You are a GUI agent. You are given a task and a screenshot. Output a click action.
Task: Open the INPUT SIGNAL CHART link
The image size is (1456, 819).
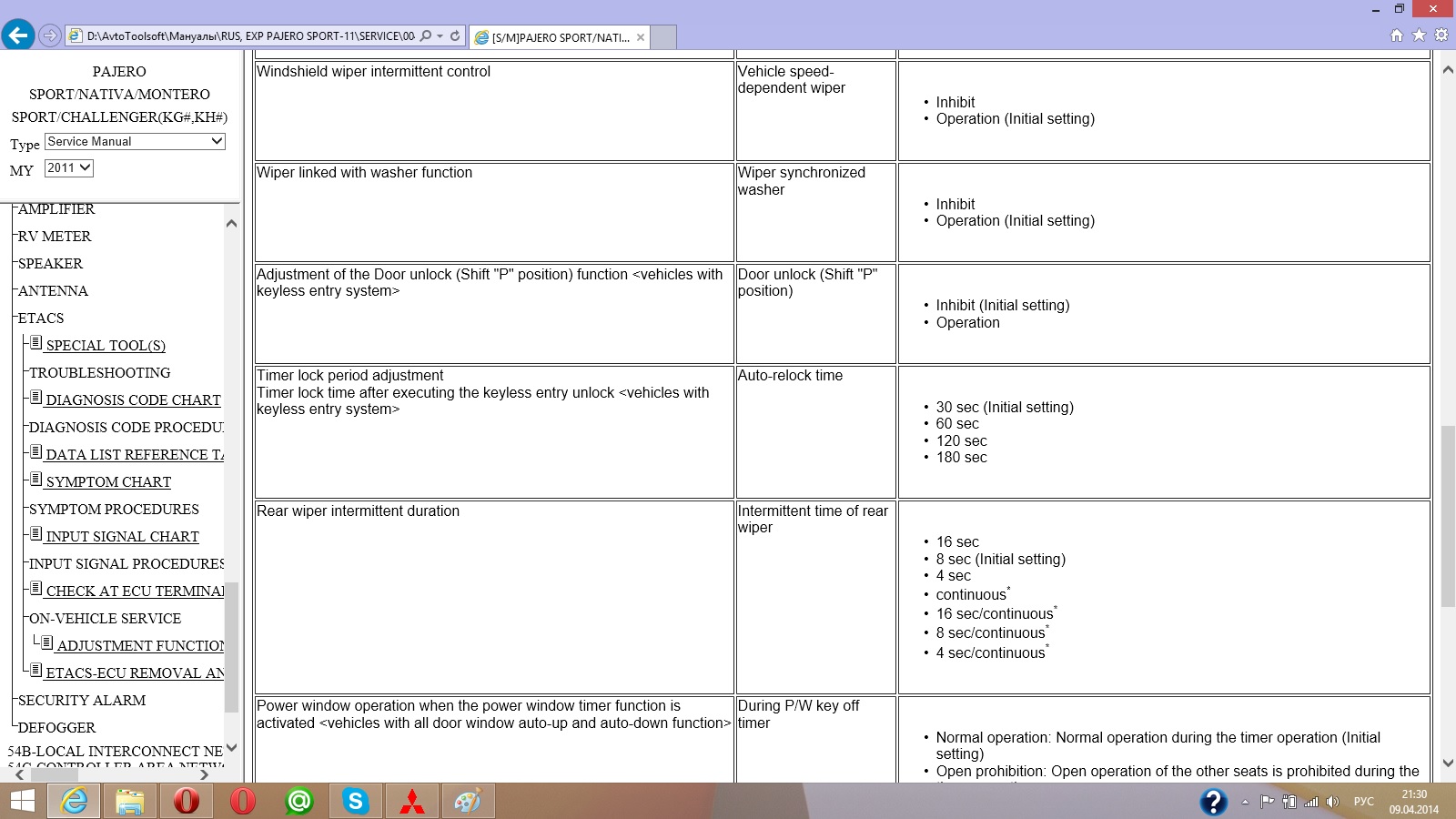click(x=122, y=536)
